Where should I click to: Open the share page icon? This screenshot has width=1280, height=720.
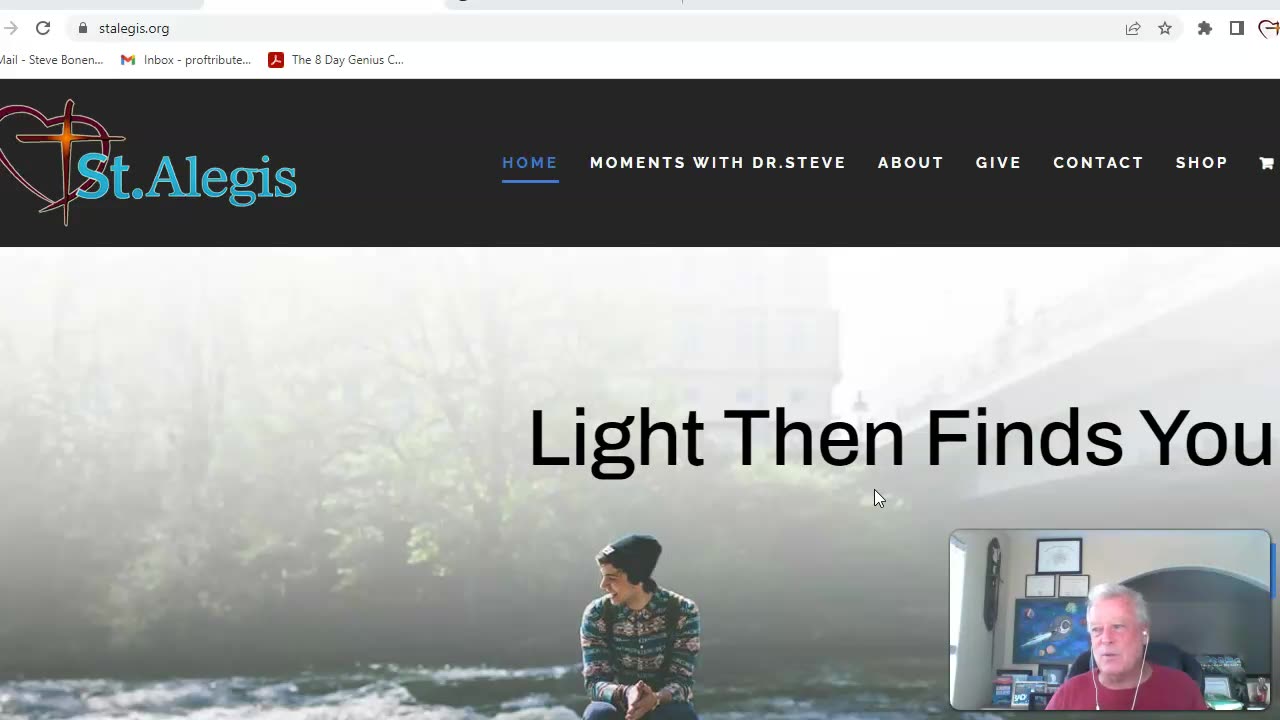(x=1133, y=28)
